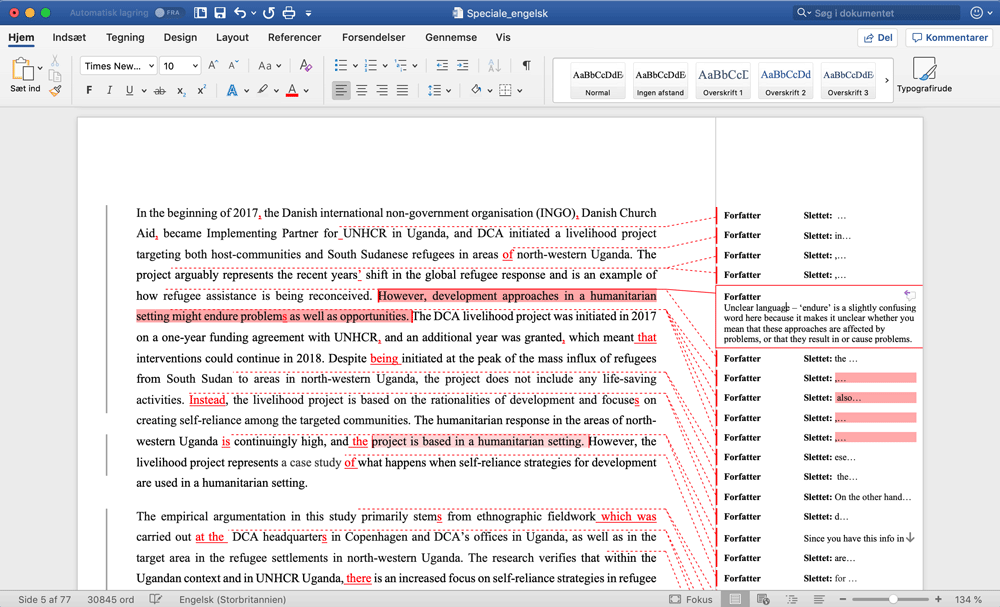
Task: Open the Forsendelser tab
Action: click(x=374, y=37)
